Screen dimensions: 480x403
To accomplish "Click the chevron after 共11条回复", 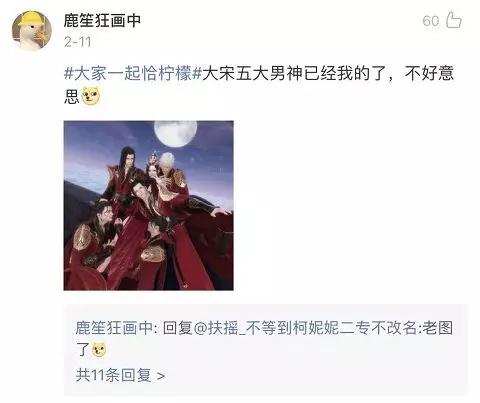I will coord(161,376).
